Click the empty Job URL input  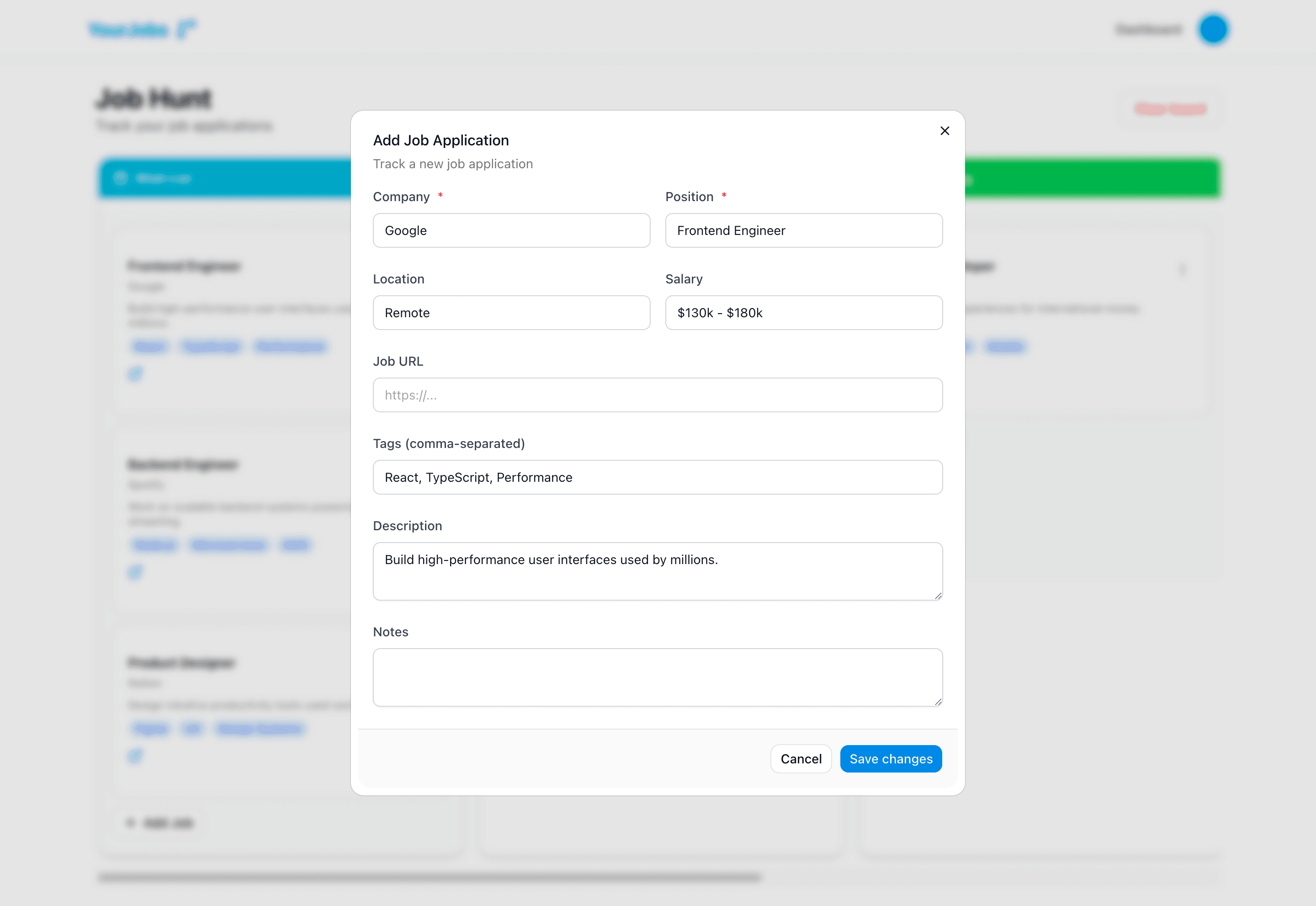[x=657, y=394]
